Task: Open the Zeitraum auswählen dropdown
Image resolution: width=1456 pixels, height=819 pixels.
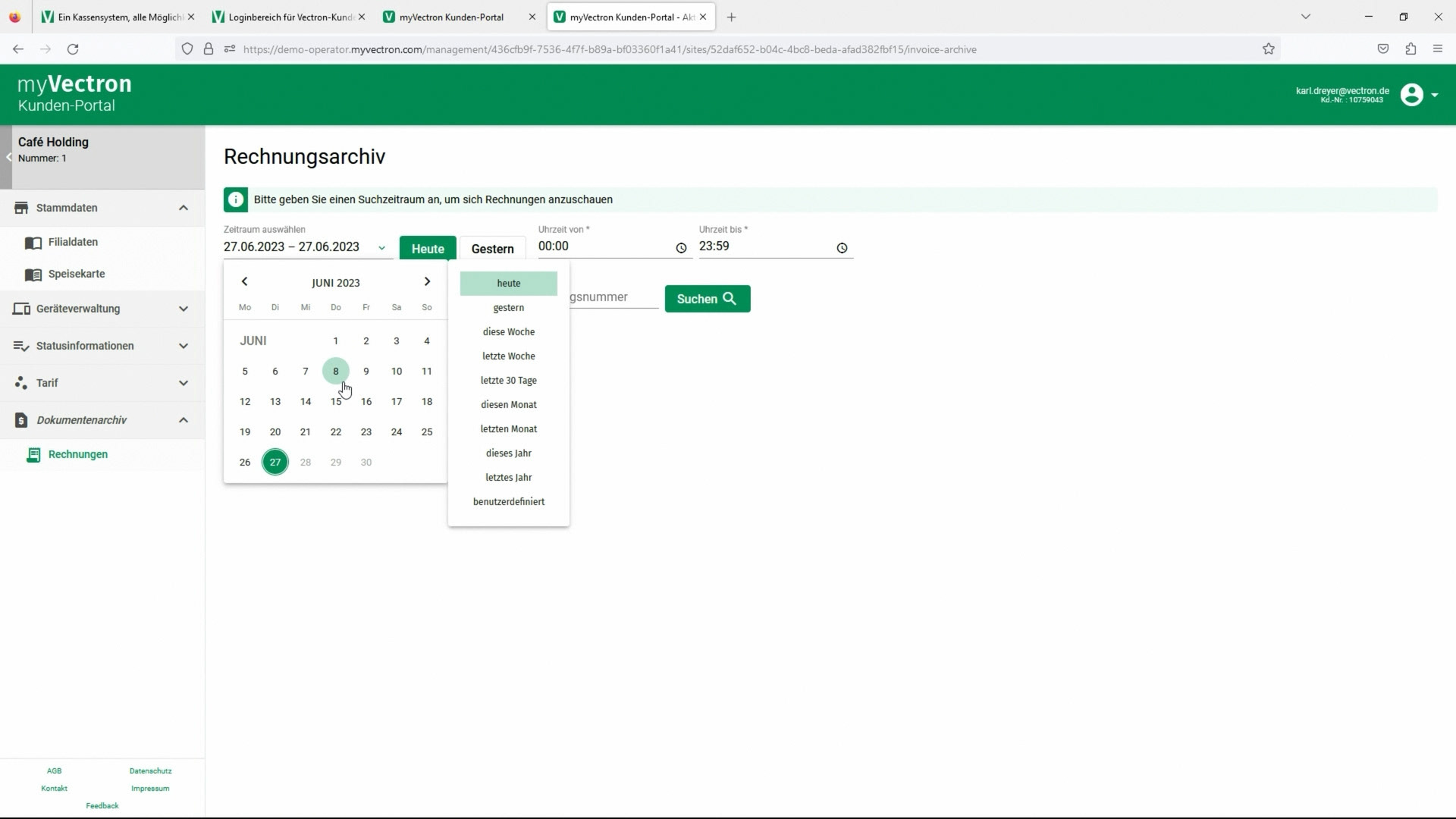Action: coord(381,247)
